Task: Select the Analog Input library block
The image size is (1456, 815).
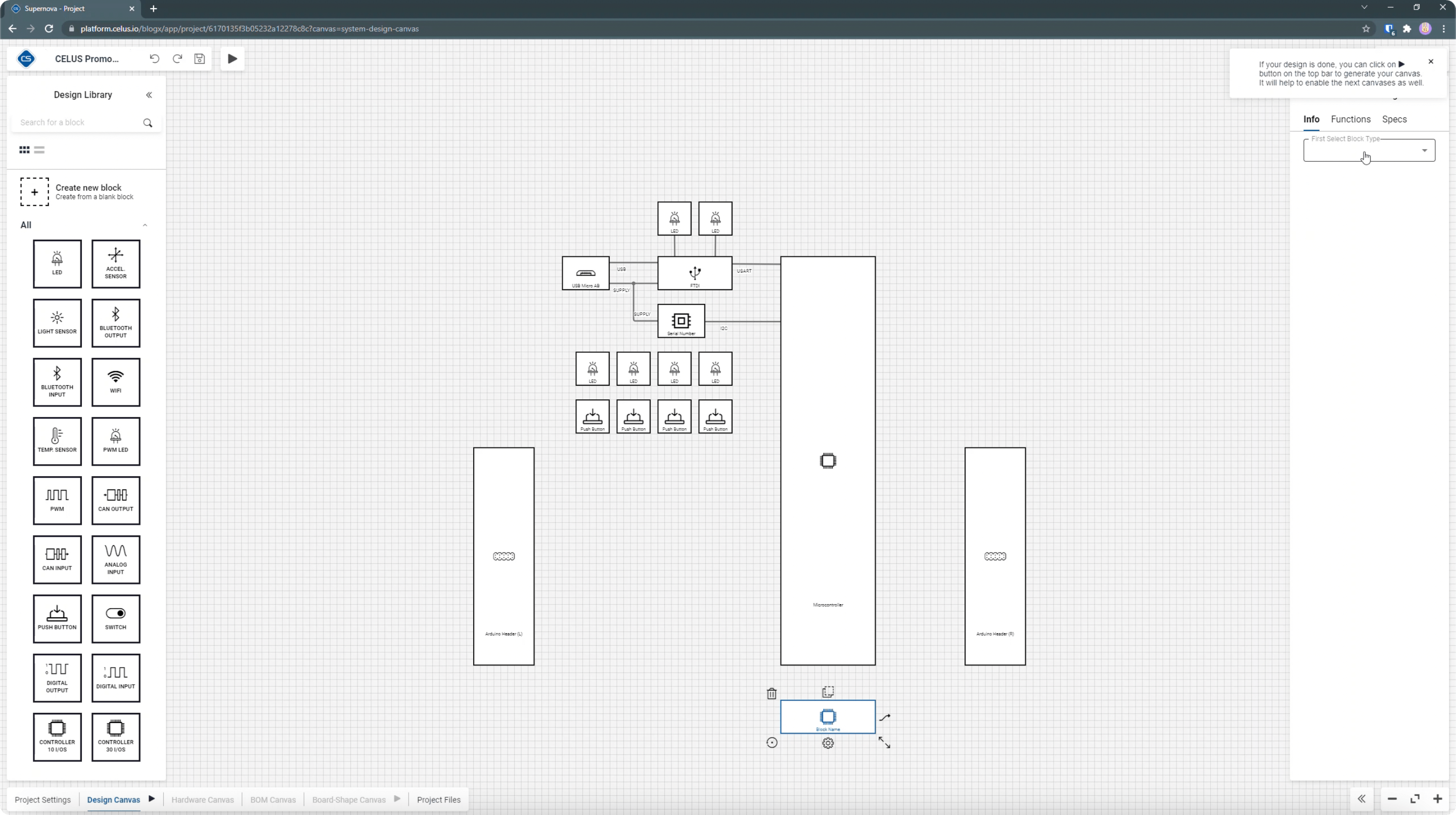Action: pyautogui.click(x=116, y=560)
